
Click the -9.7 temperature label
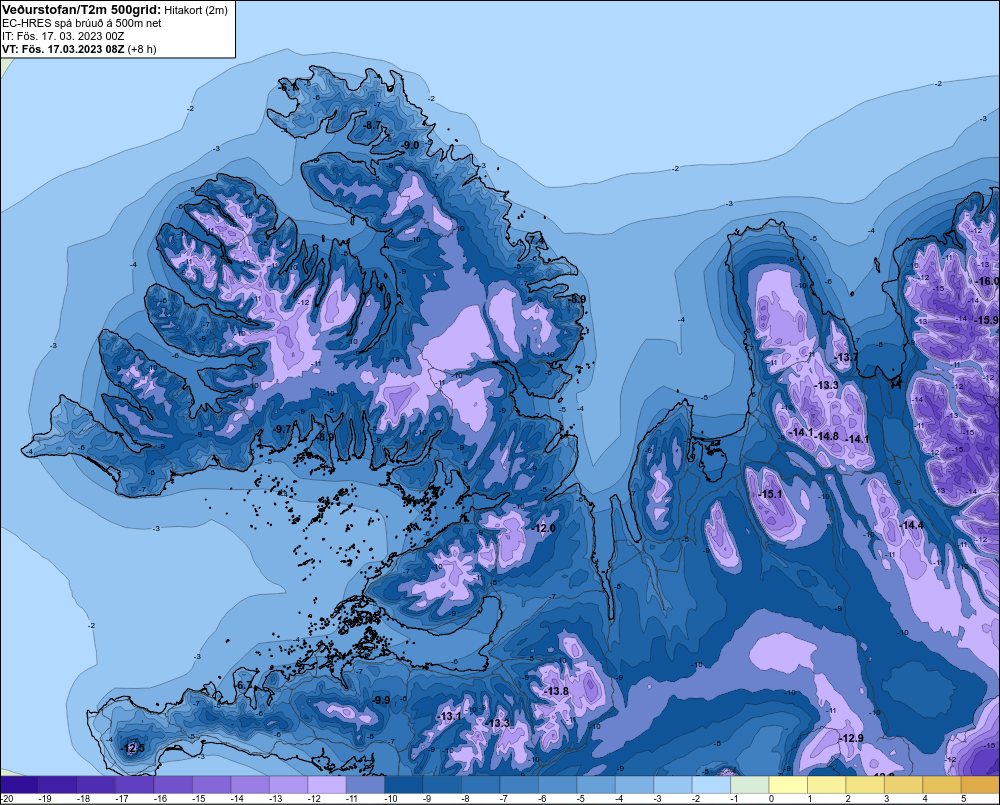click(282, 429)
